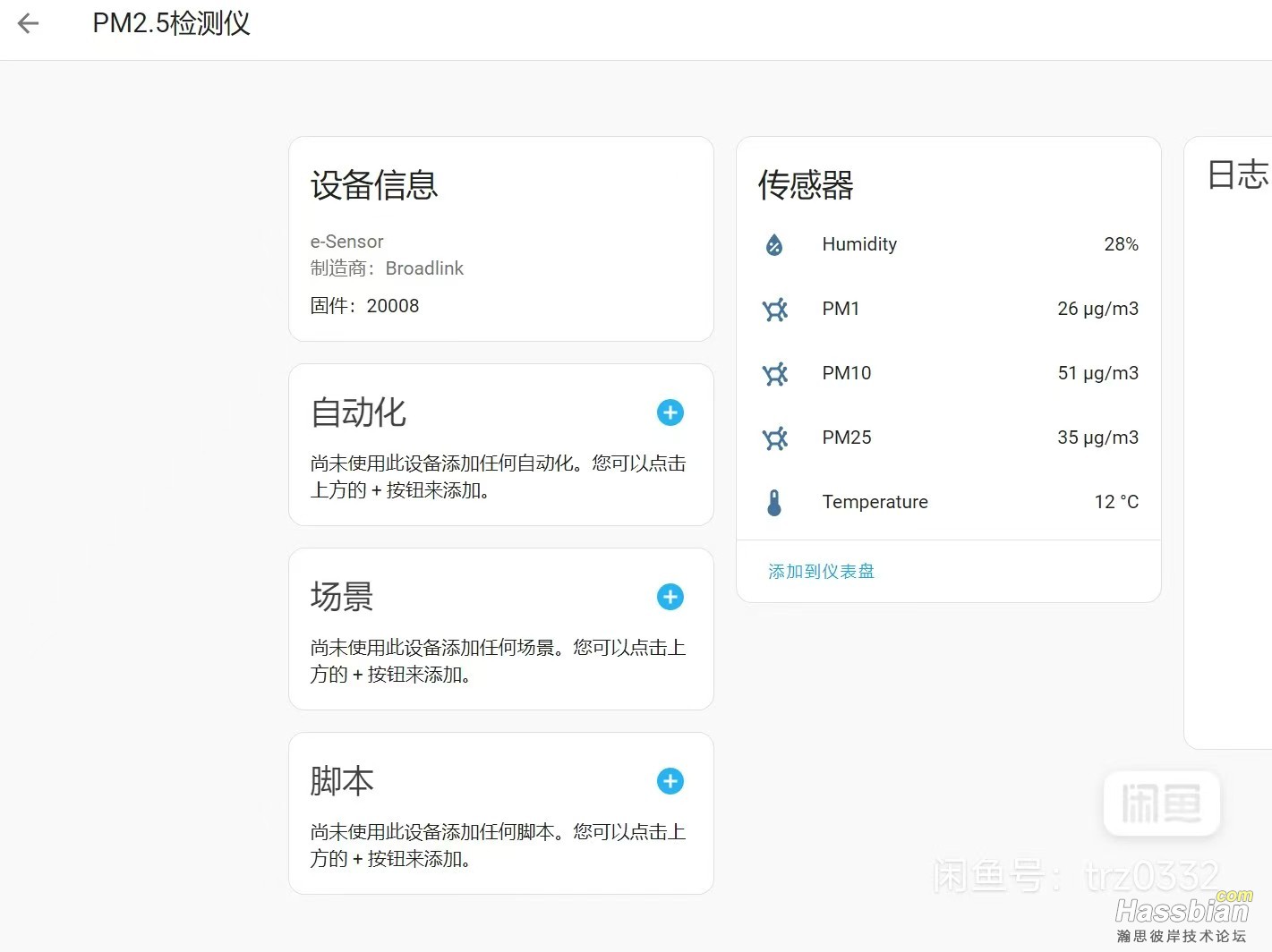Click the e-Sensor model text
The height and width of the screenshot is (952, 1272).
tap(346, 242)
